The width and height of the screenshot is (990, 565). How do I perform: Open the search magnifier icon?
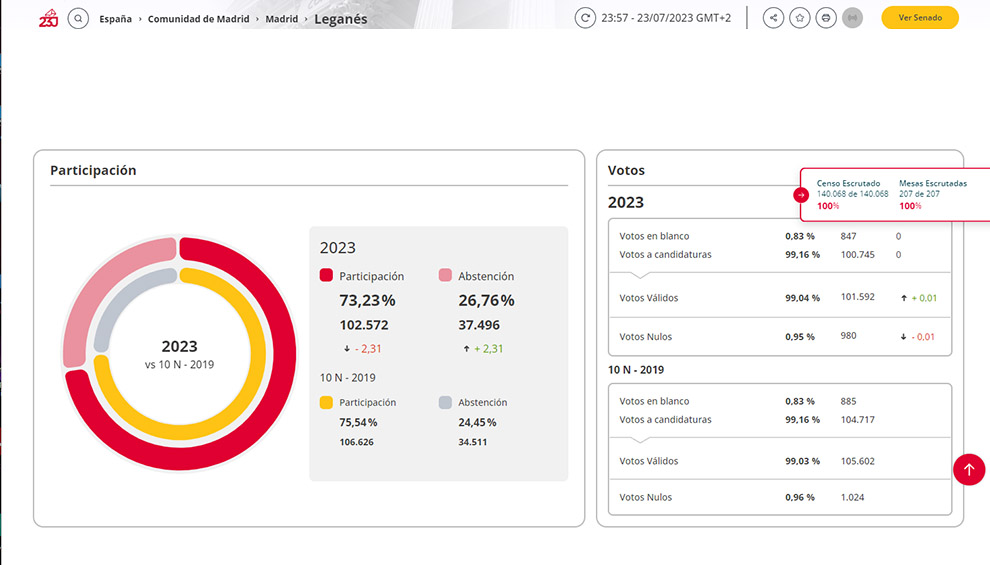78,18
